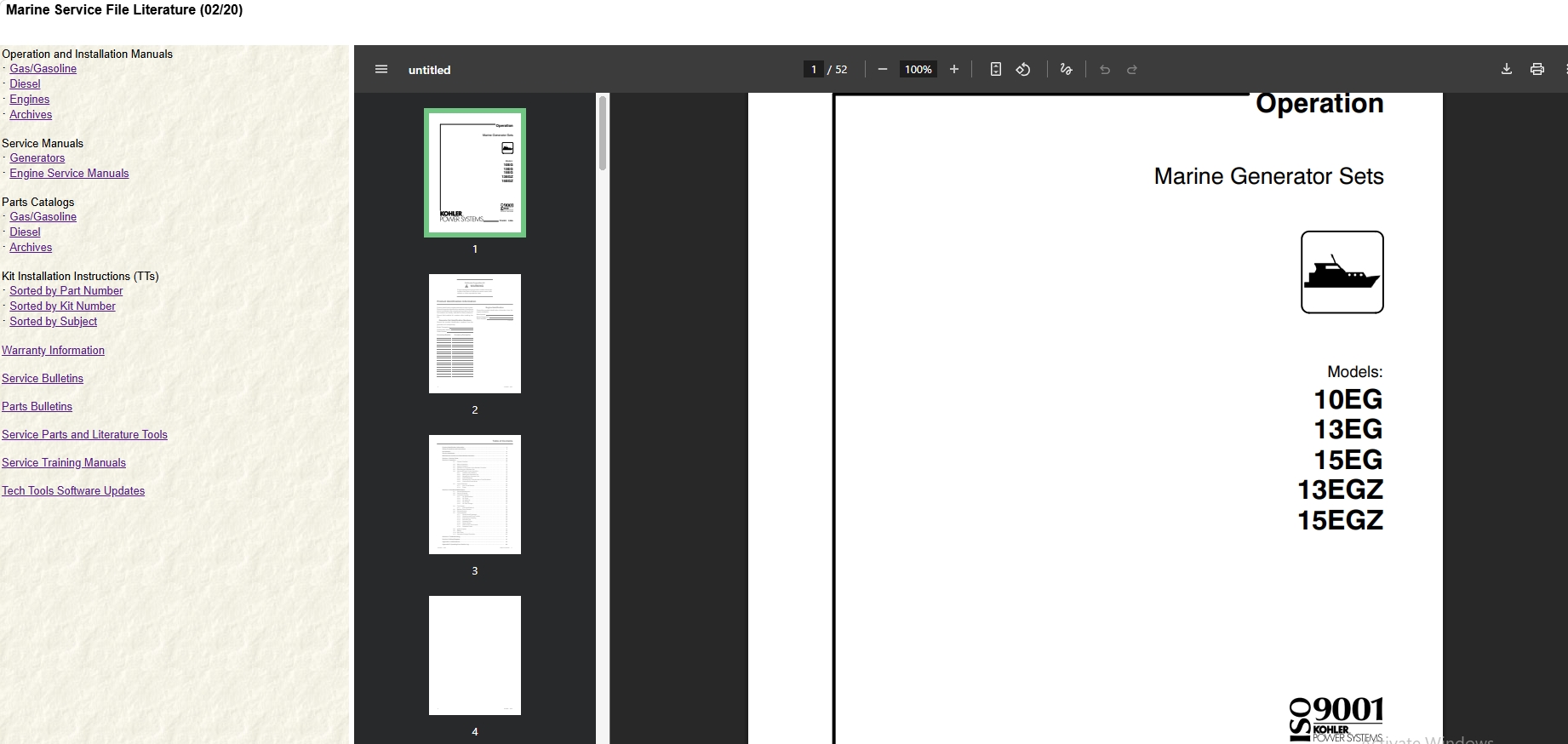The image size is (1568, 744).
Task: Open Archives under Parts Catalogs
Action: (x=31, y=248)
